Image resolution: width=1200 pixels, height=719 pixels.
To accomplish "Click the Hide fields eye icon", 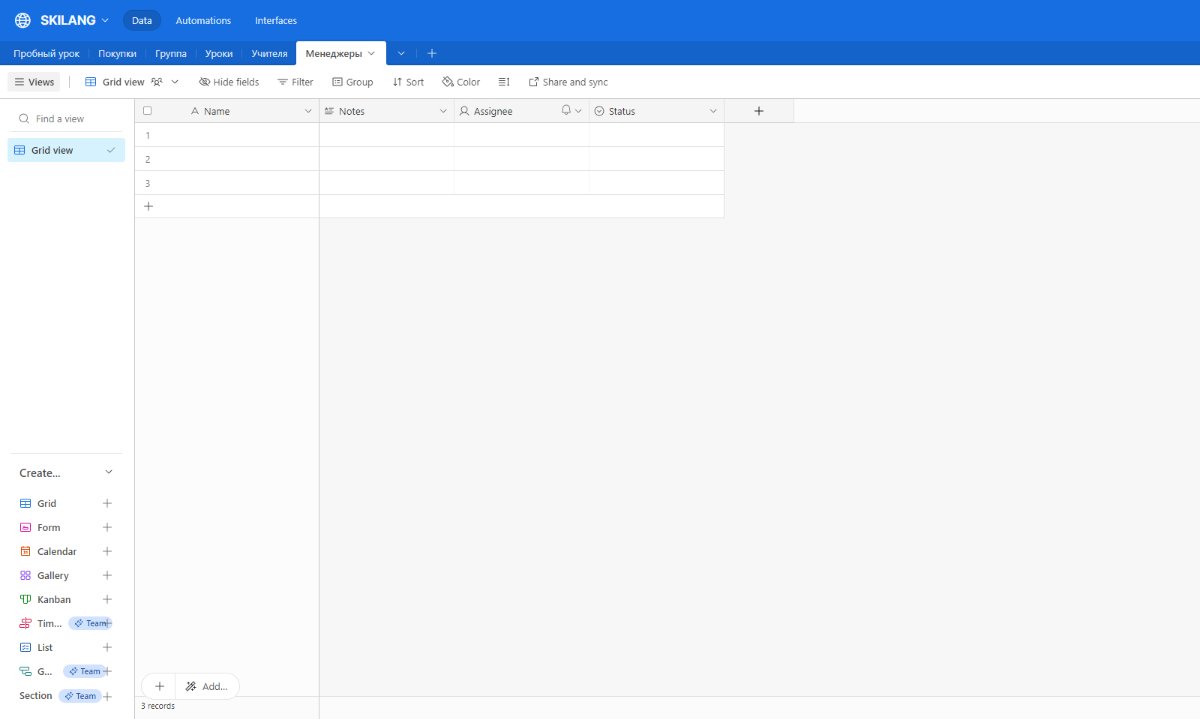I will click(205, 82).
